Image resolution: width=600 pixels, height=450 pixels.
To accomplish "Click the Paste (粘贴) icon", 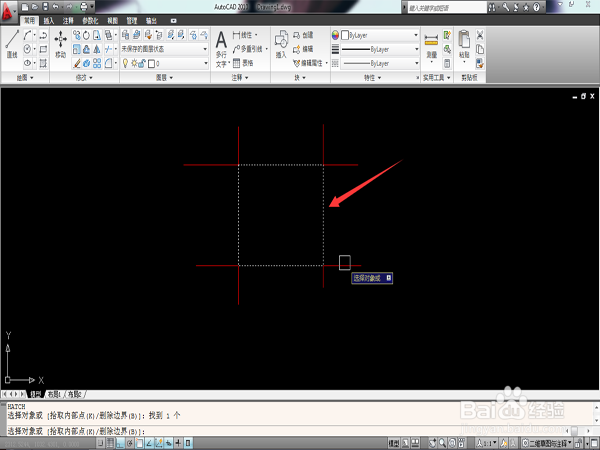I will pos(464,45).
